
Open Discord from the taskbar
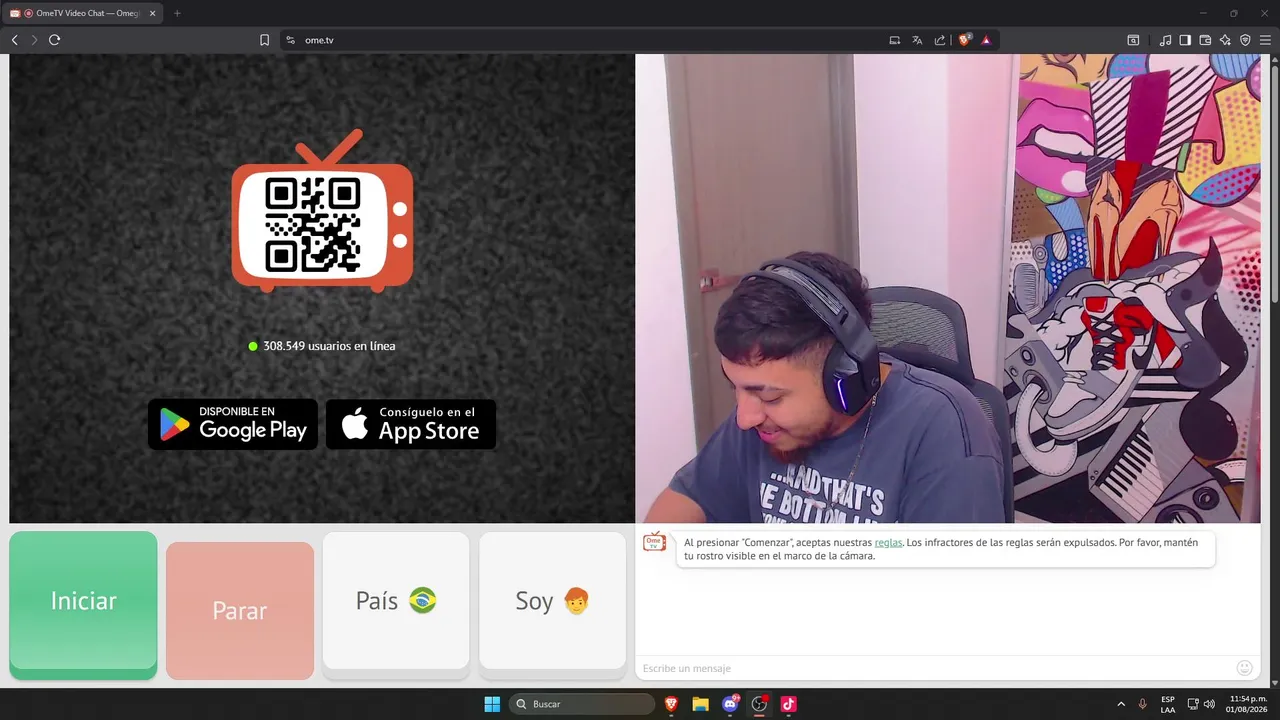[x=730, y=704]
